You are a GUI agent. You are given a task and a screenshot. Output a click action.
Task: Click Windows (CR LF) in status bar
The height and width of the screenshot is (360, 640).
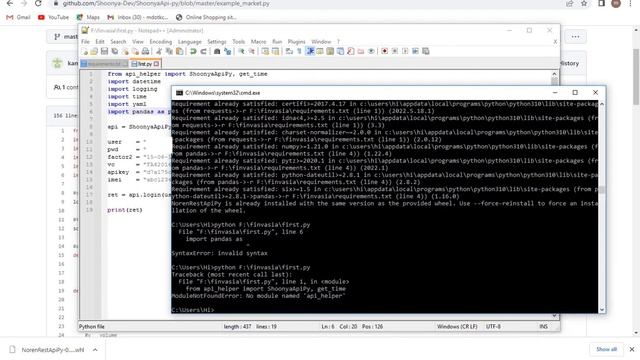pyautogui.click(x=457, y=327)
